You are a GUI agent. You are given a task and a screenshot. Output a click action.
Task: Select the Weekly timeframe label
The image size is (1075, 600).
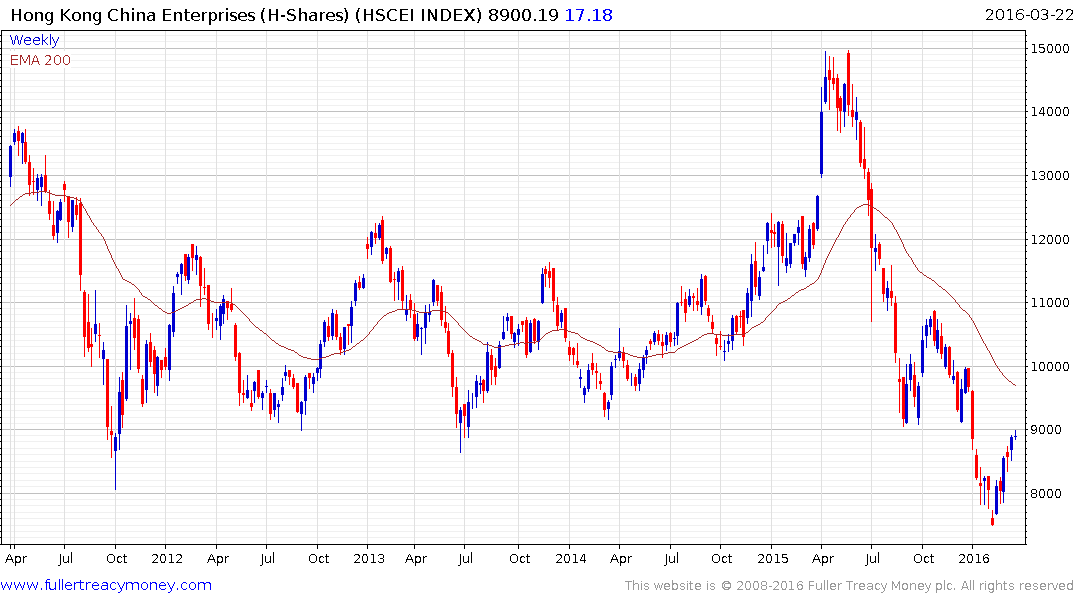pos(34,41)
